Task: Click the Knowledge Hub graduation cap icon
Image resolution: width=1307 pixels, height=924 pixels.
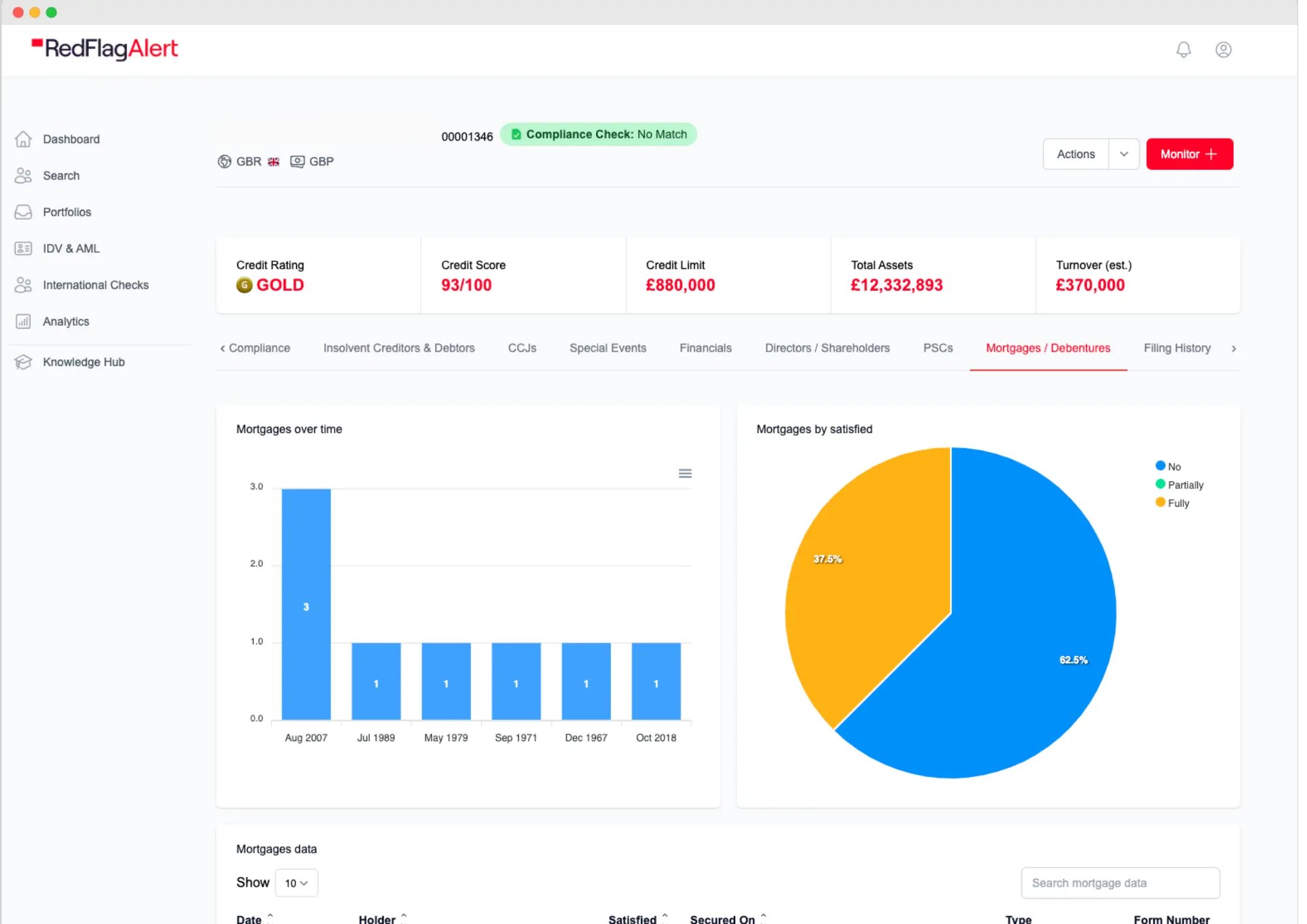Action: pyautogui.click(x=24, y=362)
